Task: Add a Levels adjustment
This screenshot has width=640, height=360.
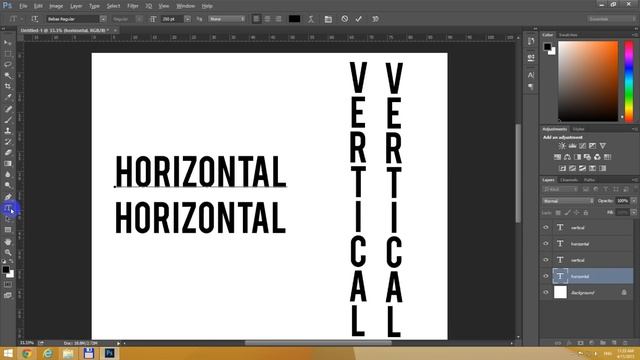Action: 572,146
